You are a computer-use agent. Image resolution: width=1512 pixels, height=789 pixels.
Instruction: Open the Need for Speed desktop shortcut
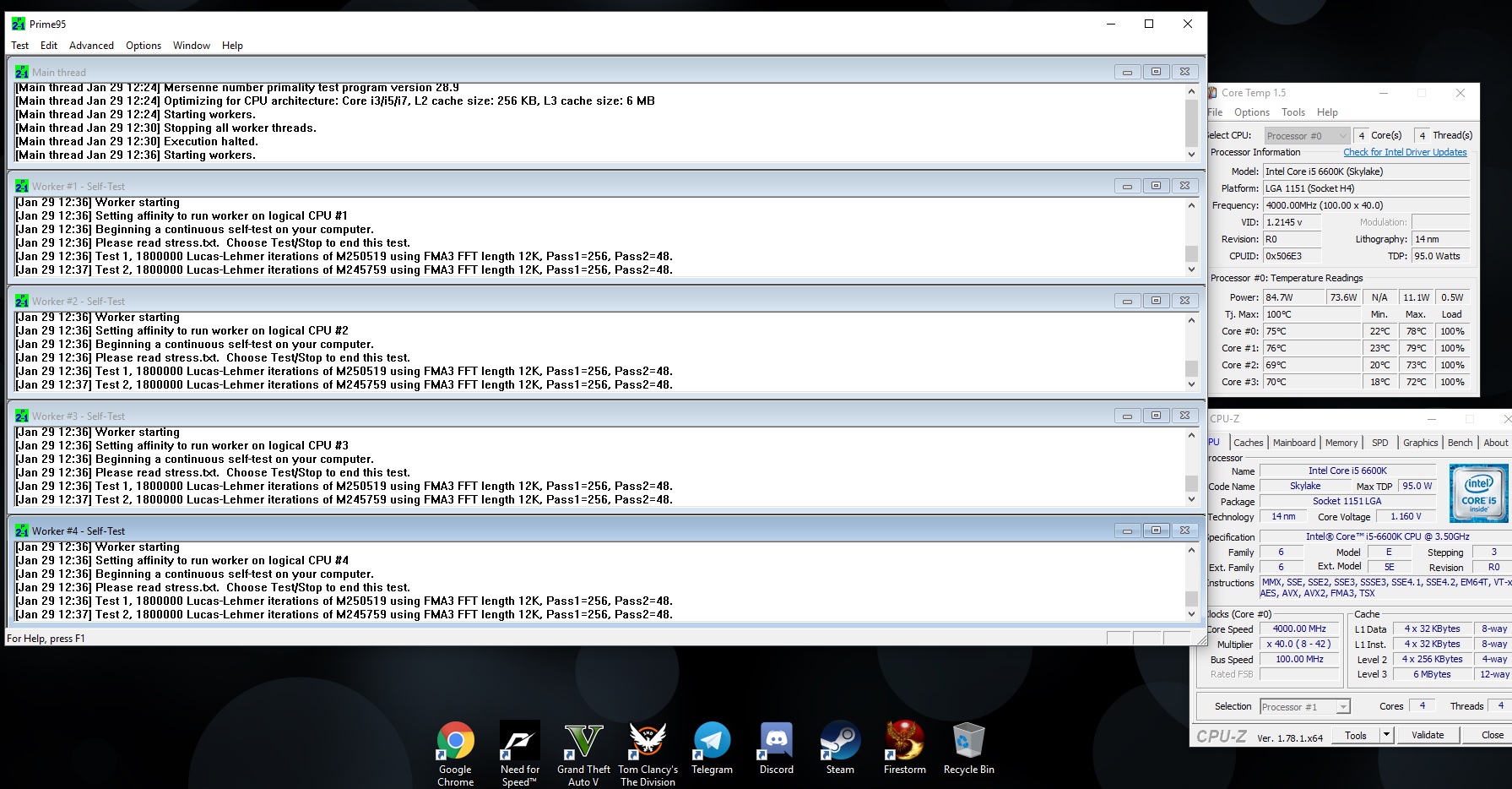click(520, 753)
